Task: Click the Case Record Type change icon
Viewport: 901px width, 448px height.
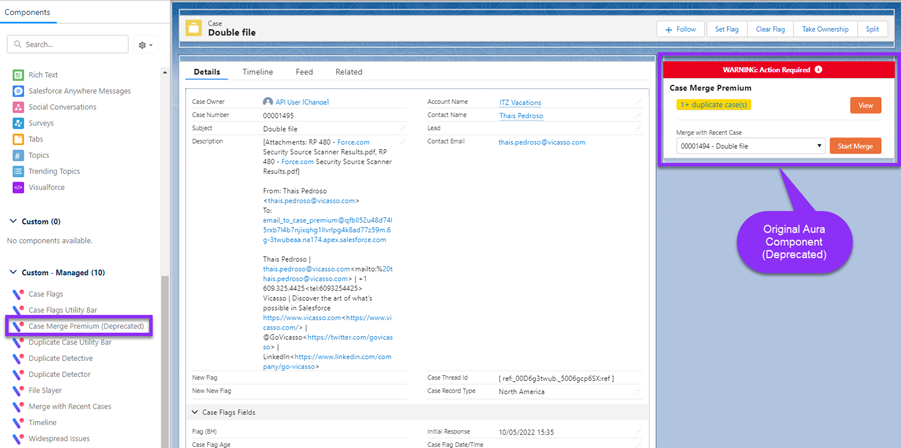Action: (x=637, y=392)
